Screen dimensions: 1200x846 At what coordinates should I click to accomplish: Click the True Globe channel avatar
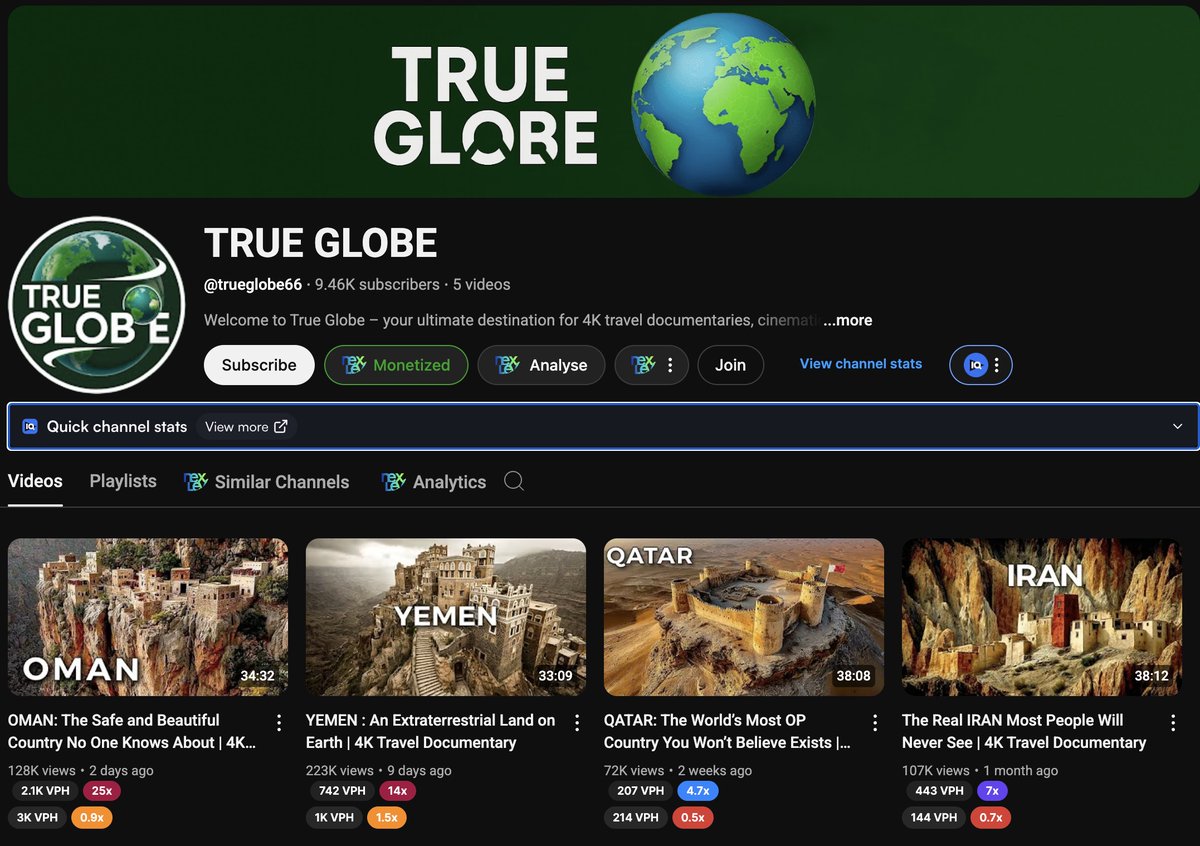pyautogui.click(x=97, y=305)
